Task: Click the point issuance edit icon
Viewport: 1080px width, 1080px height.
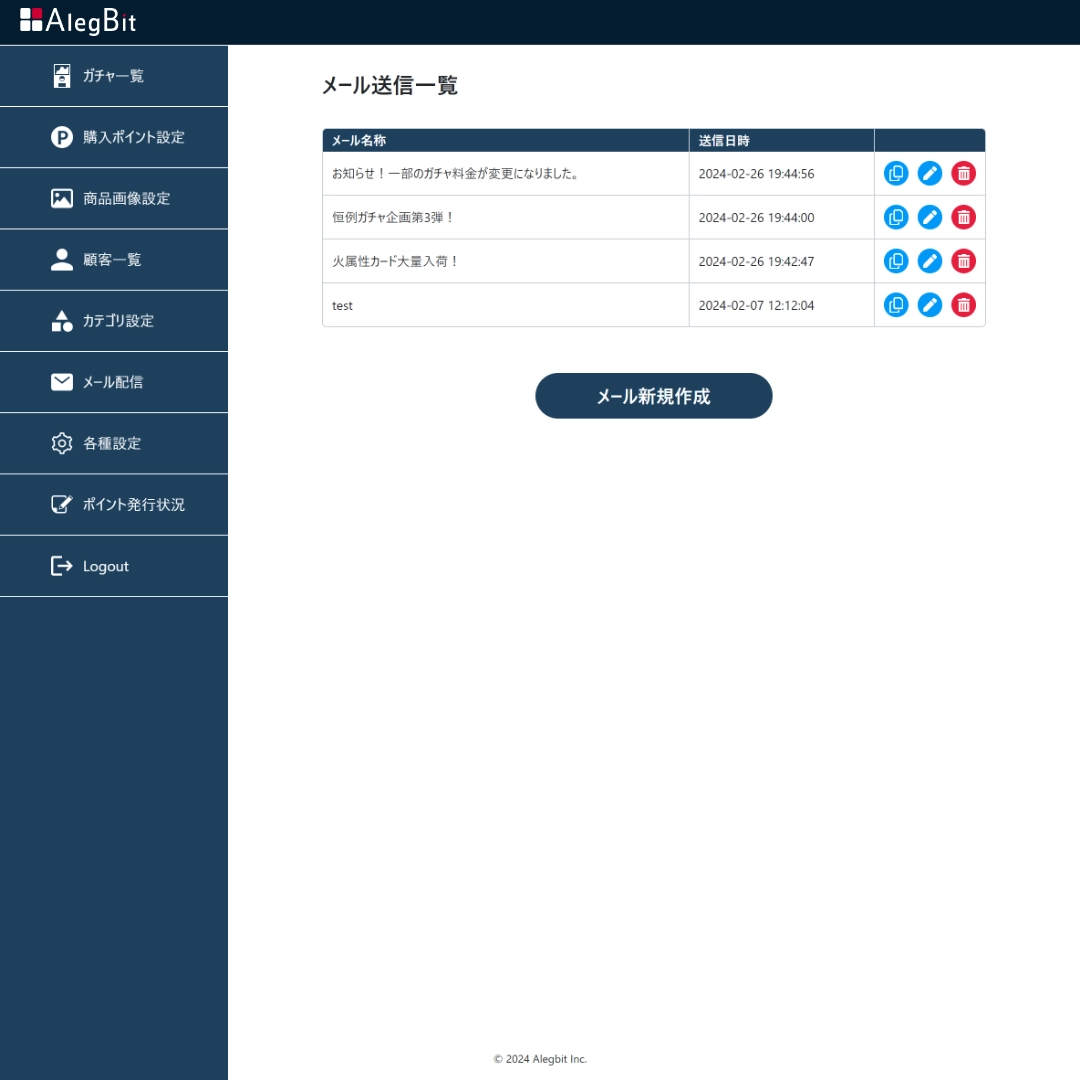Action: pos(62,504)
